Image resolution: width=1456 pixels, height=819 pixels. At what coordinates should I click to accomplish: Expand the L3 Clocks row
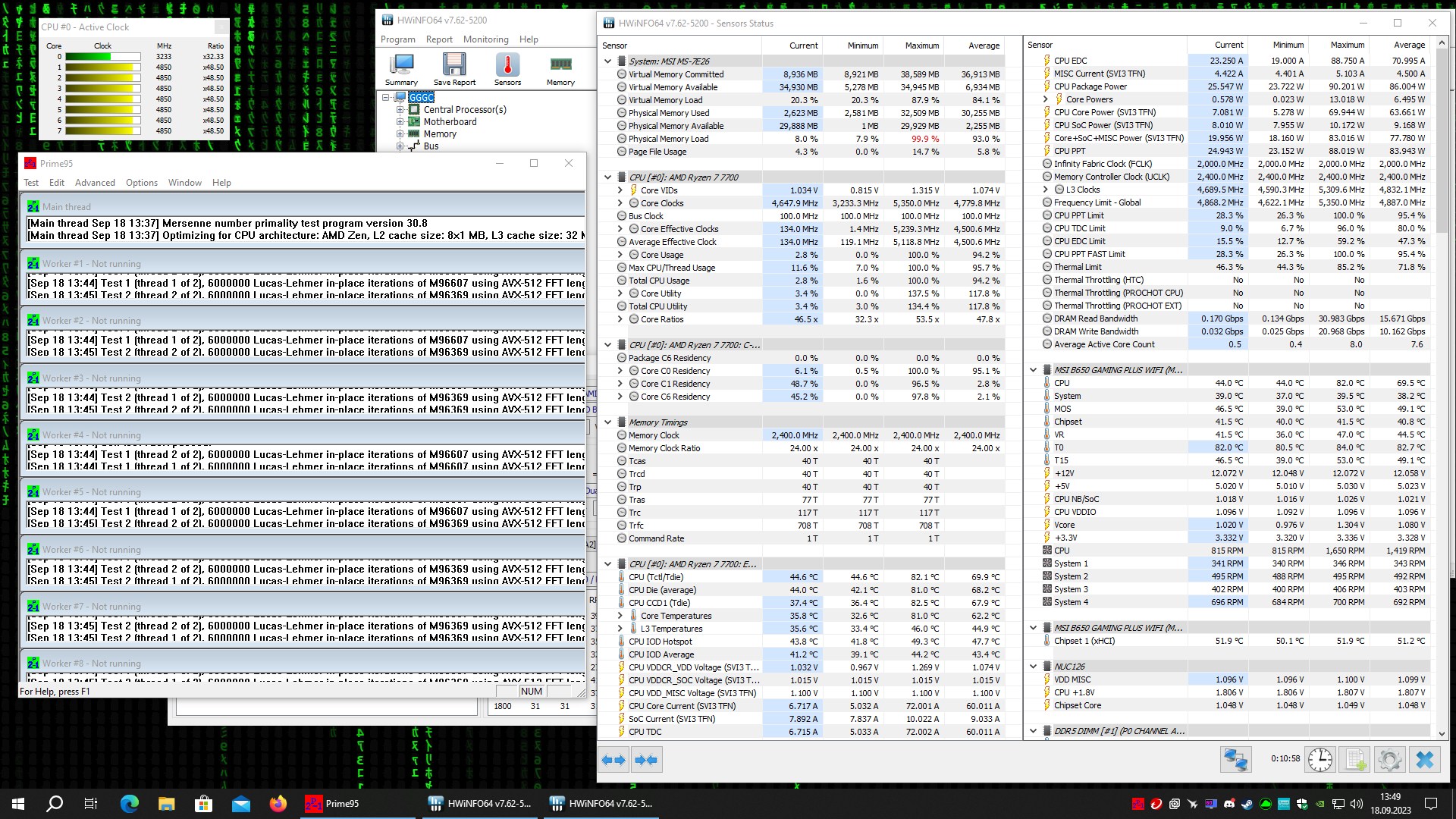click(x=1045, y=190)
